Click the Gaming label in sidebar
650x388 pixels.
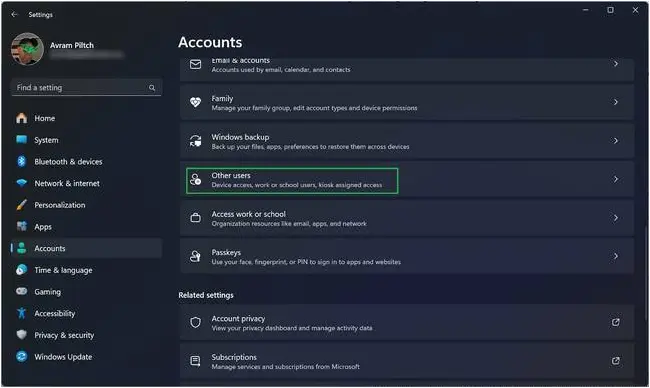[47, 292]
